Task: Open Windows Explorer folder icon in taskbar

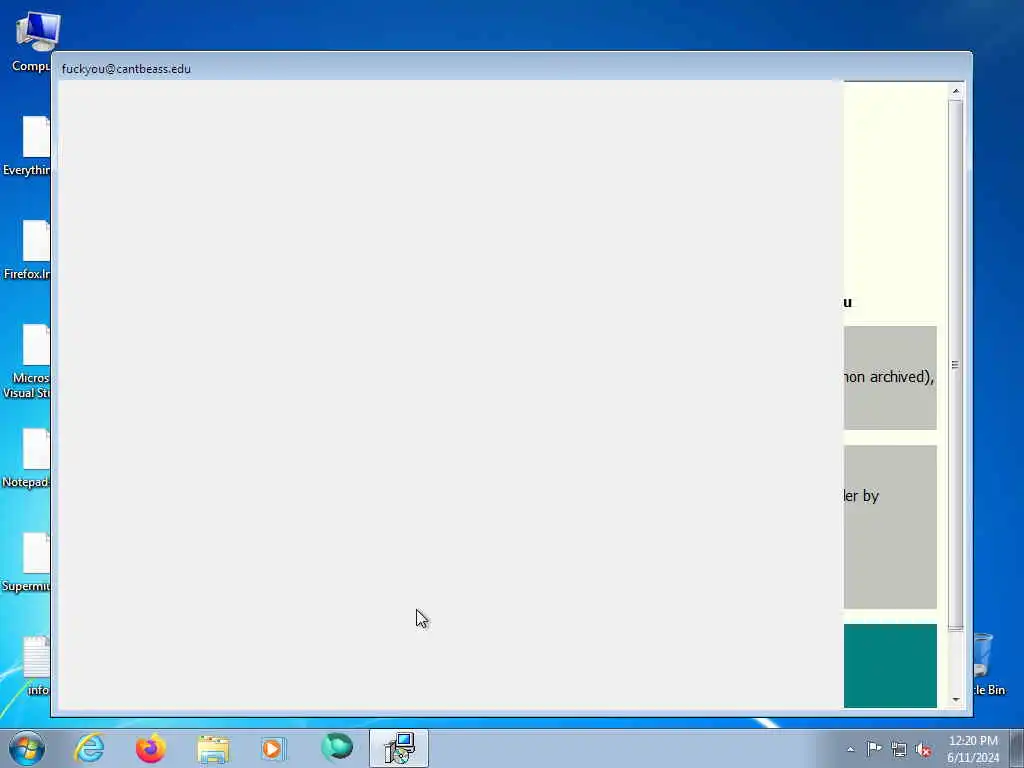Action: (213, 748)
